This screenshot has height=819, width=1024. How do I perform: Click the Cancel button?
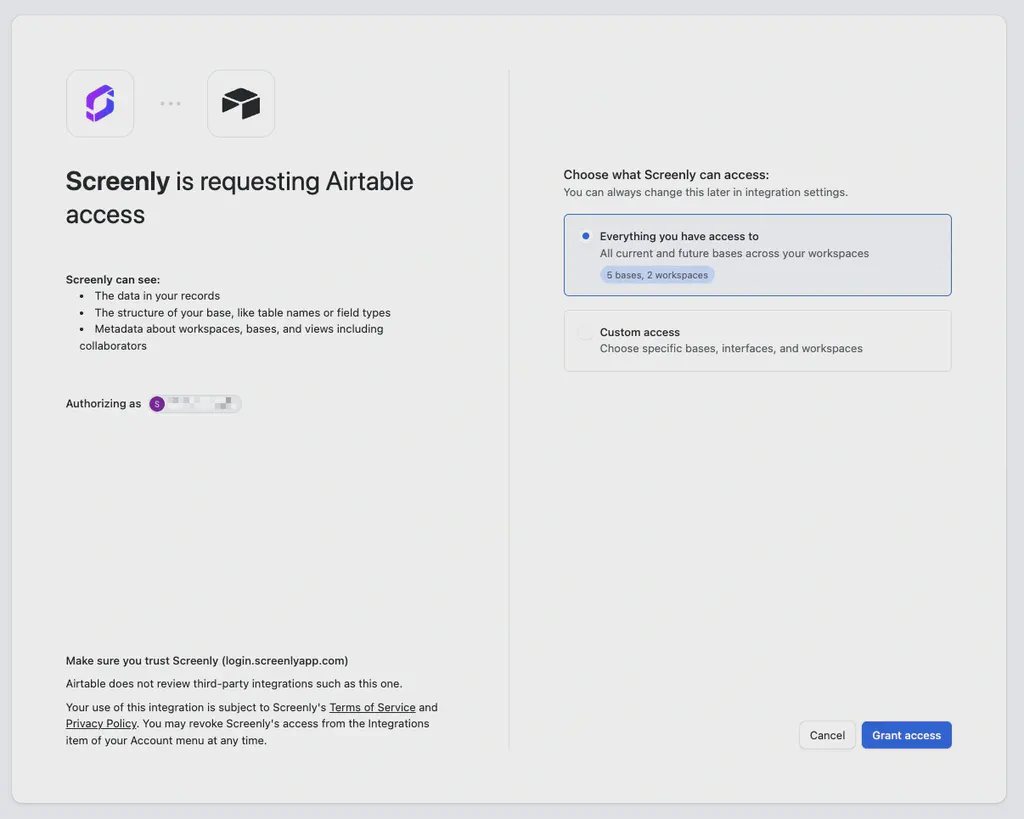click(x=827, y=735)
